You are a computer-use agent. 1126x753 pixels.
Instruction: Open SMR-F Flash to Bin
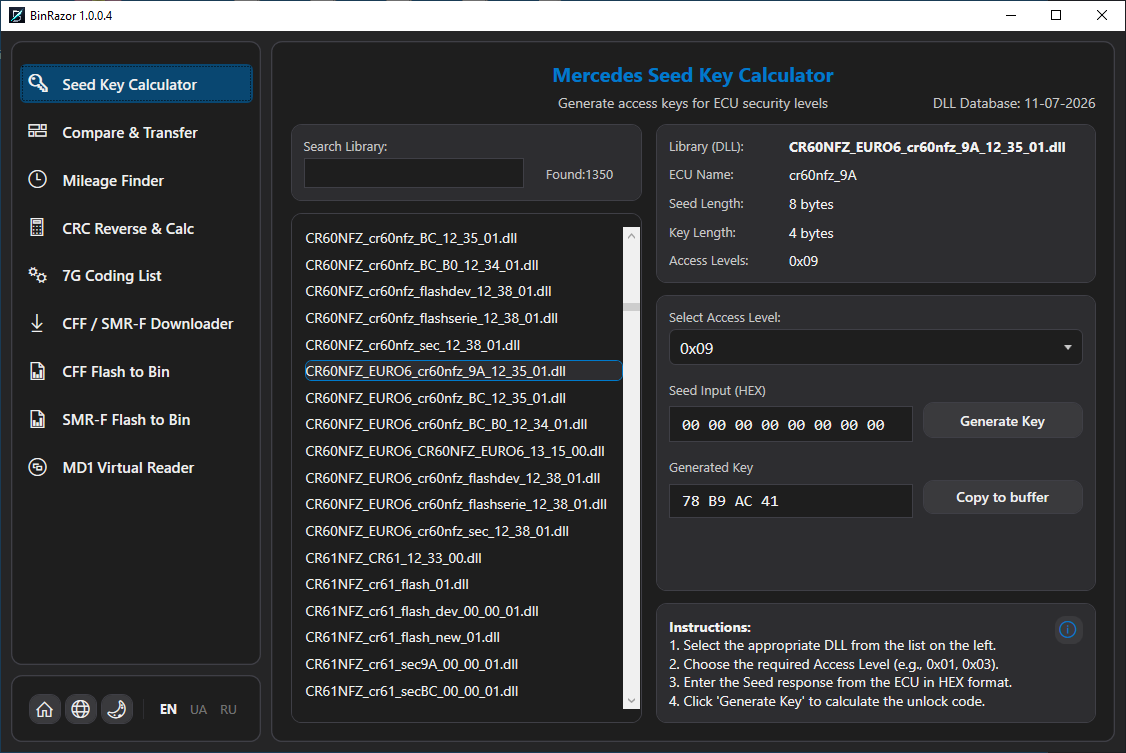[x=136, y=420]
